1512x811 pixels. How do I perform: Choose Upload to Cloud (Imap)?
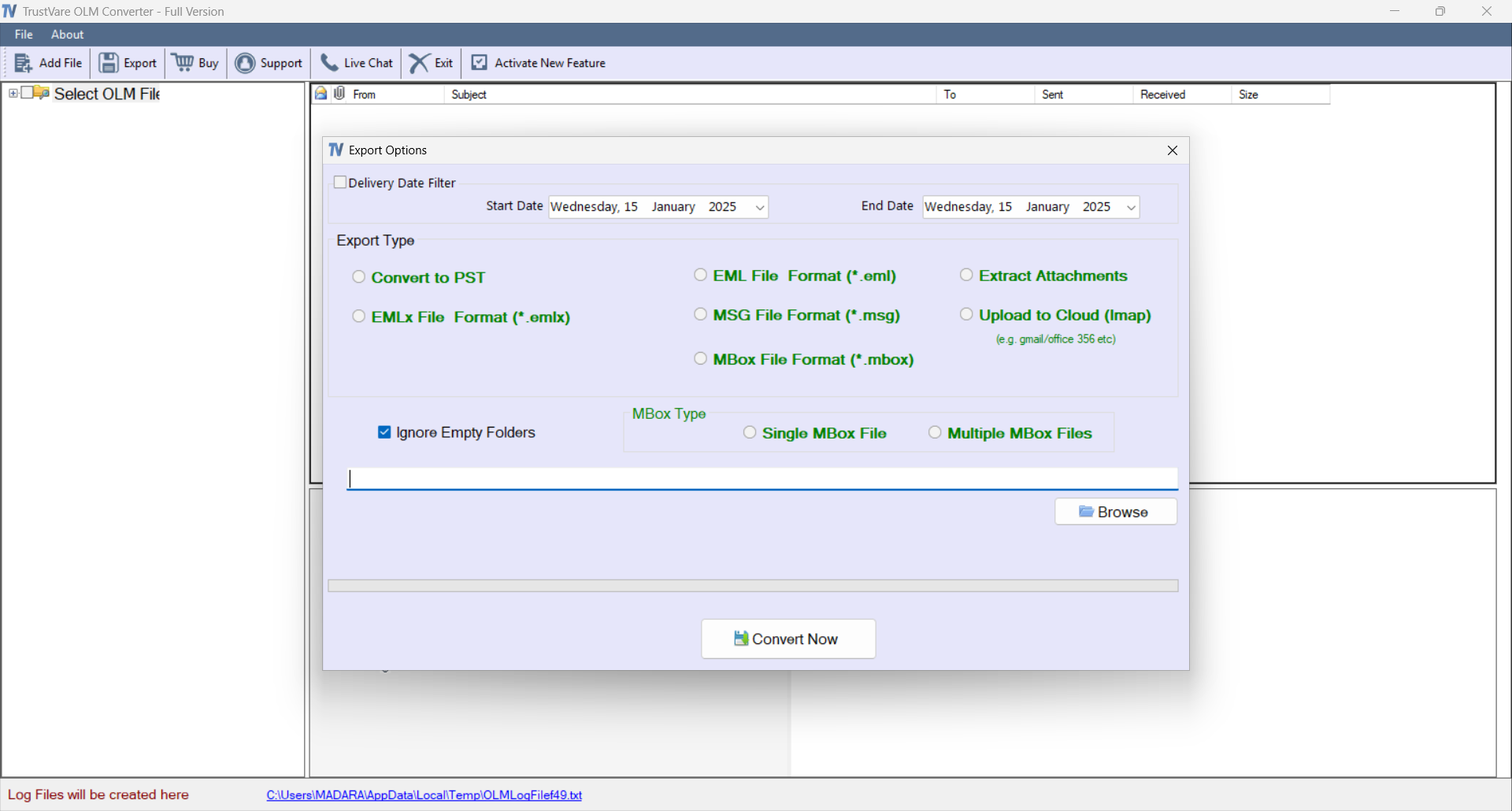[966, 314]
